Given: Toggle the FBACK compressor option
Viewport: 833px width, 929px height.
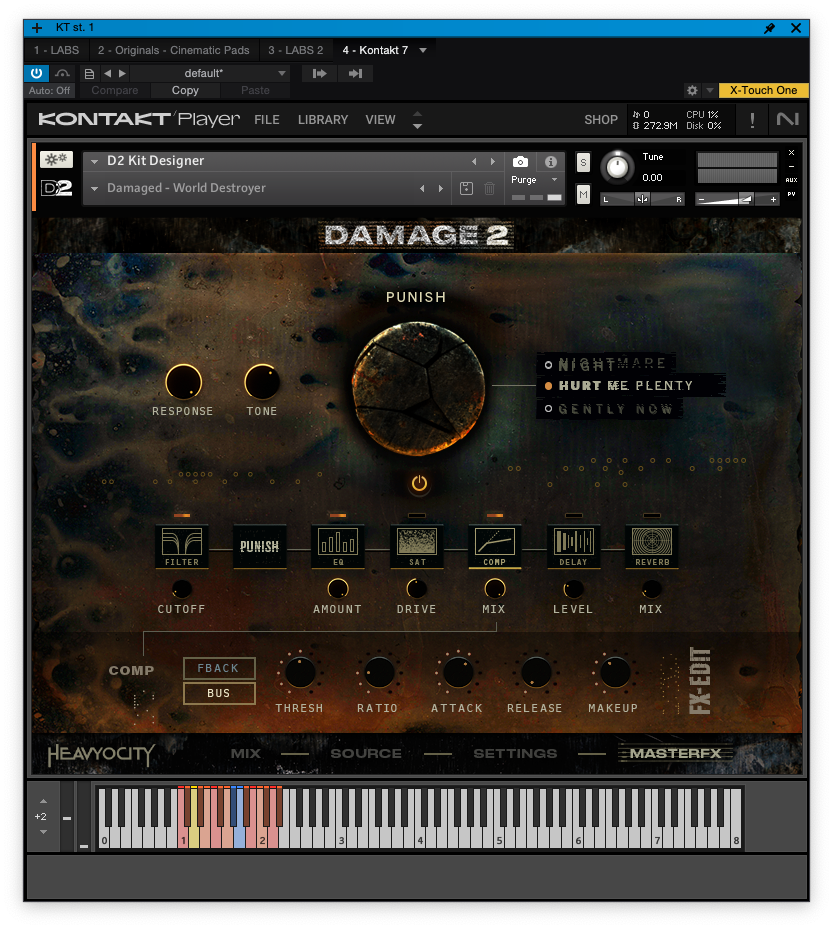Looking at the screenshot, I should [x=219, y=668].
